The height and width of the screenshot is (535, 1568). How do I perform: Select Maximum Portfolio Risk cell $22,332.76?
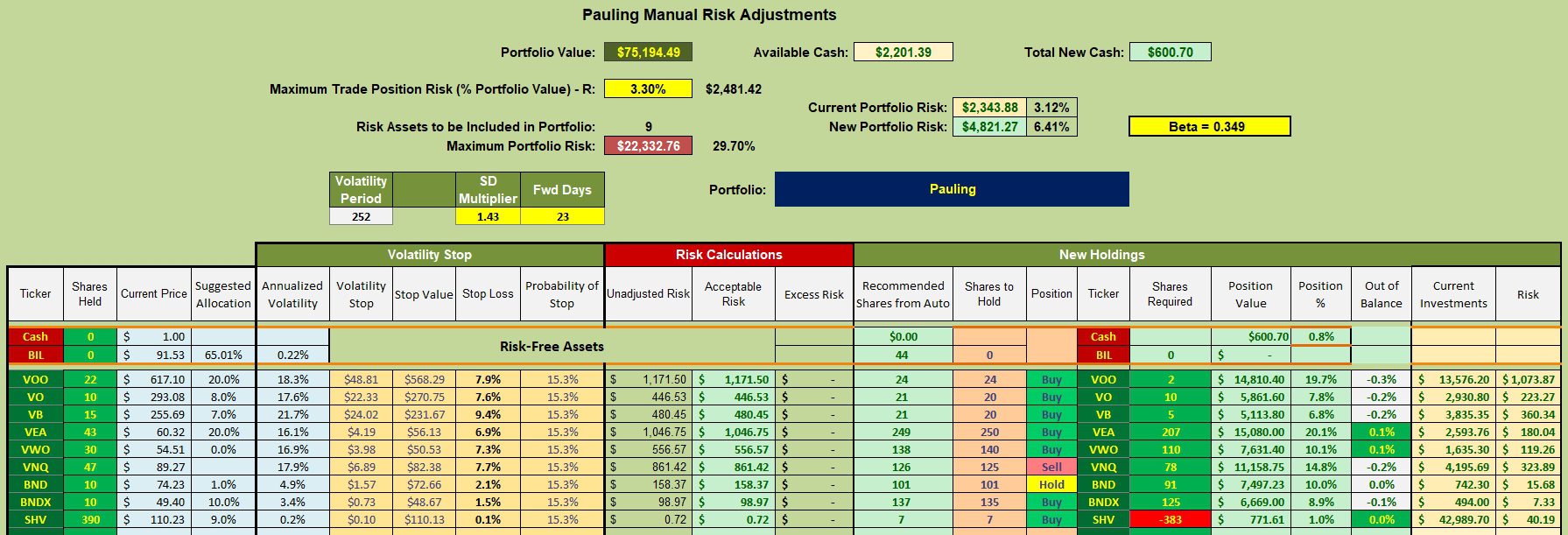(648, 146)
